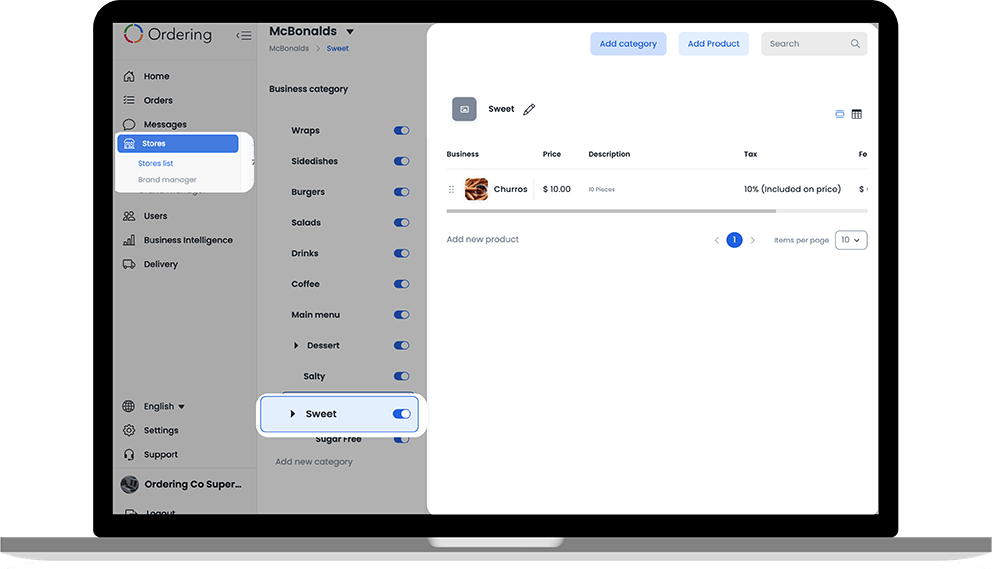Click Add new category link
The image size is (1000, 569).
click(x=314, y=462)
